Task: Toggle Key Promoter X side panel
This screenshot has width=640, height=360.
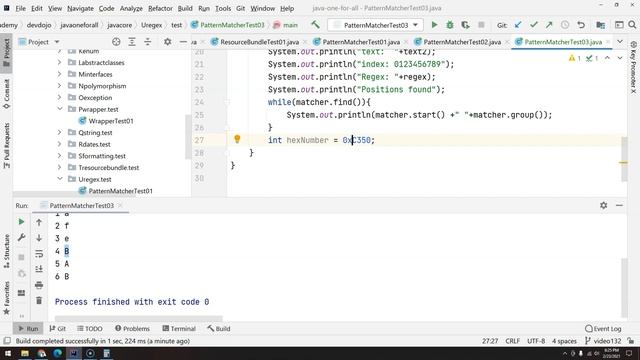Action: point(633,68)
